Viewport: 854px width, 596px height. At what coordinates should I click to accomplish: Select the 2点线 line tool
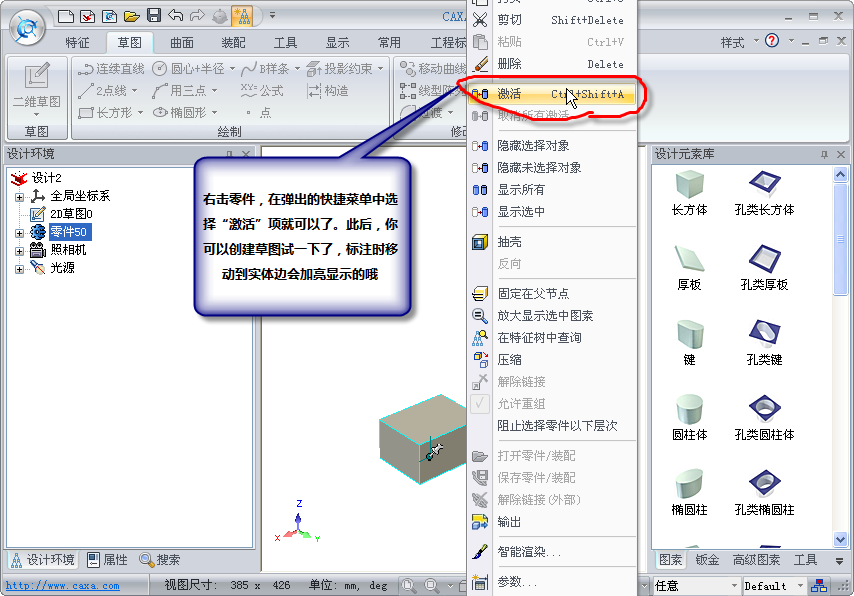point(102,90)
